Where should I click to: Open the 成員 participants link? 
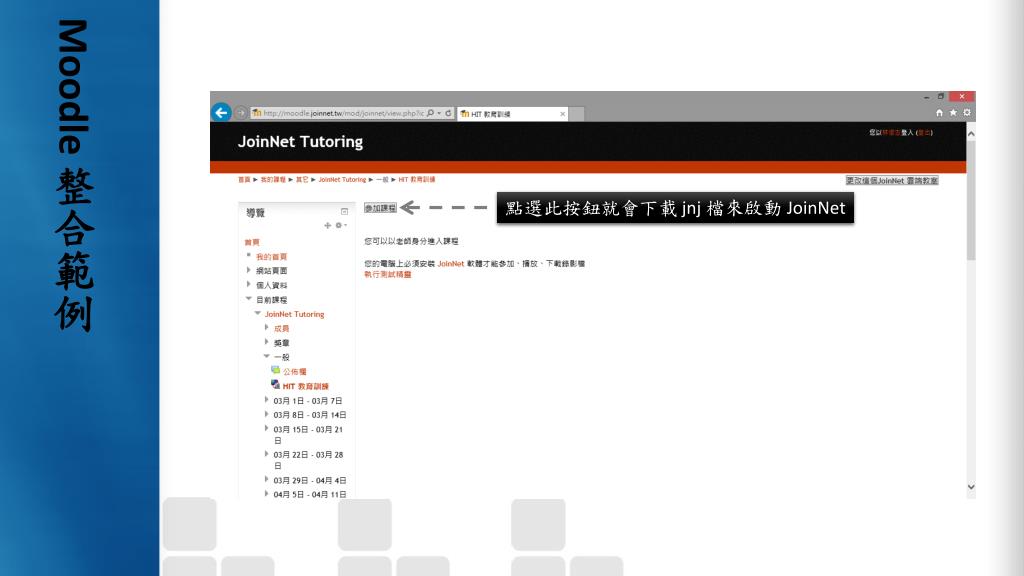(x=281, y=328)
